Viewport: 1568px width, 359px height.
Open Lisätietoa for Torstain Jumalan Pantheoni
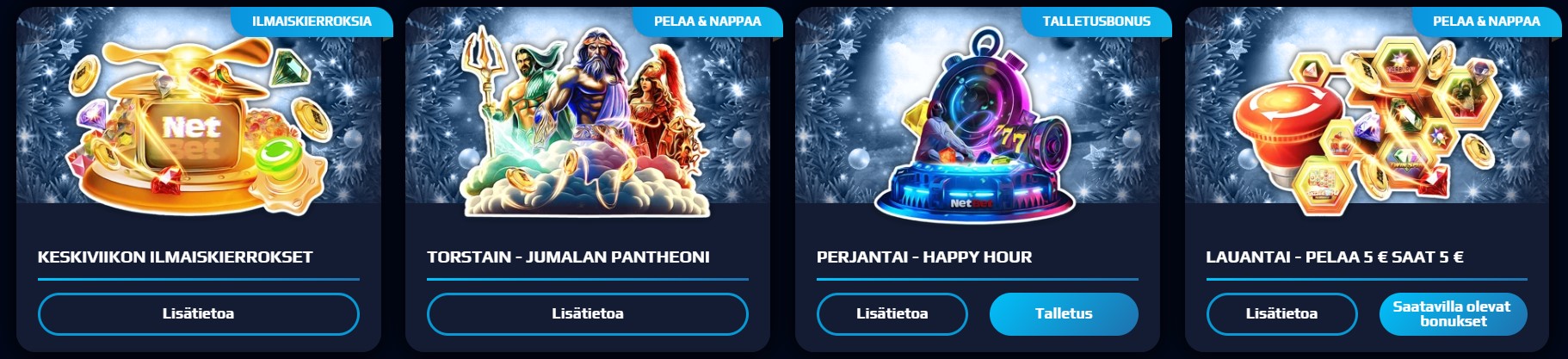pos(588,313)
